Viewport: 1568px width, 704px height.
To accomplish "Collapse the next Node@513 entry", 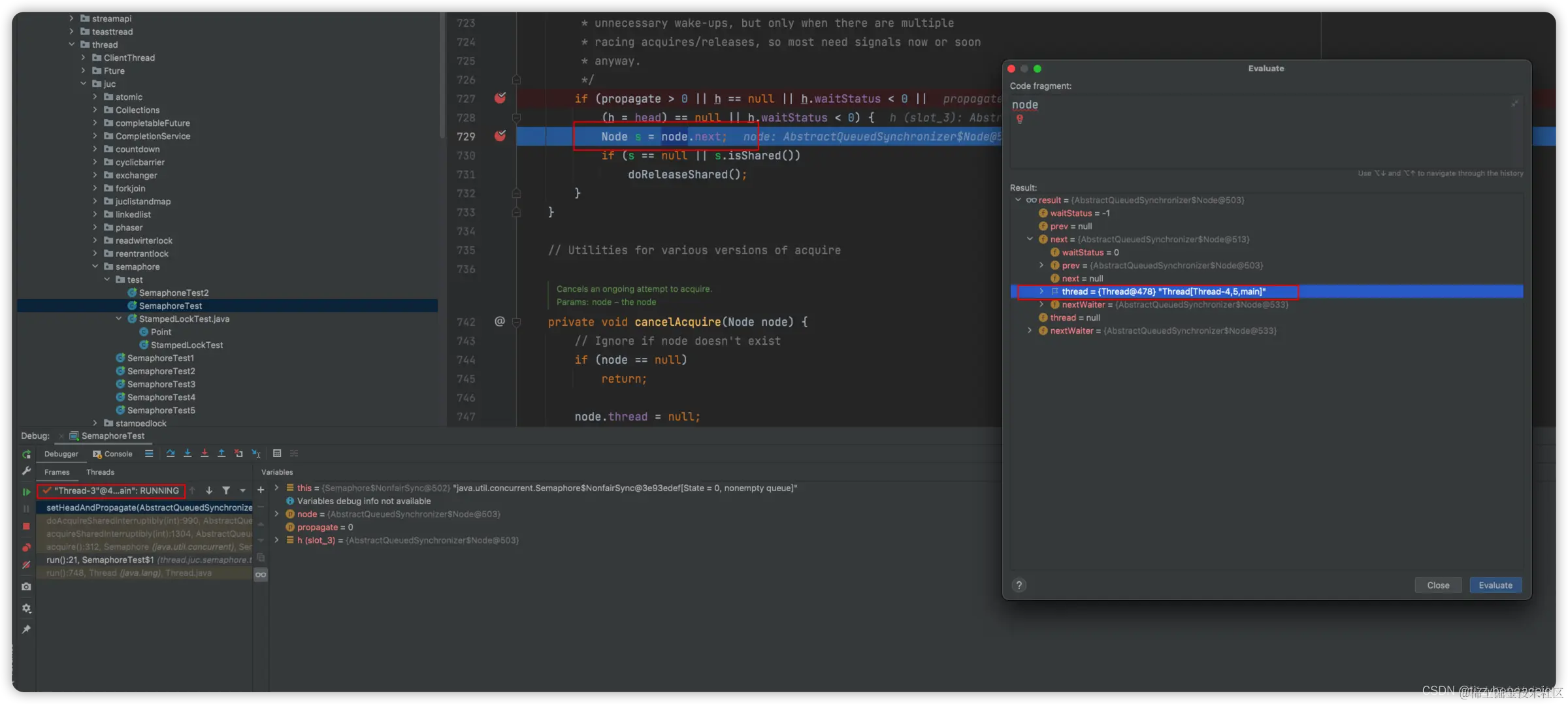I will pyautogui.click(x=1030, y=239).
